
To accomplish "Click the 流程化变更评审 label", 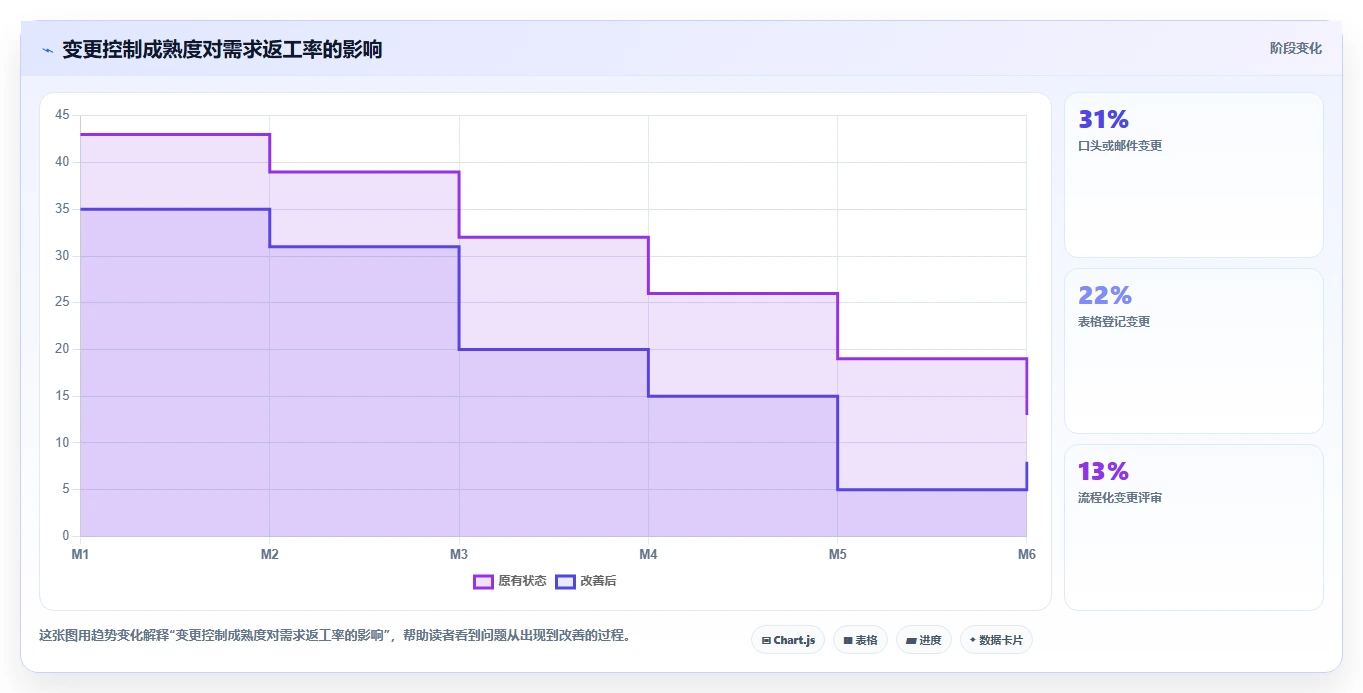I will [1120, 498].
